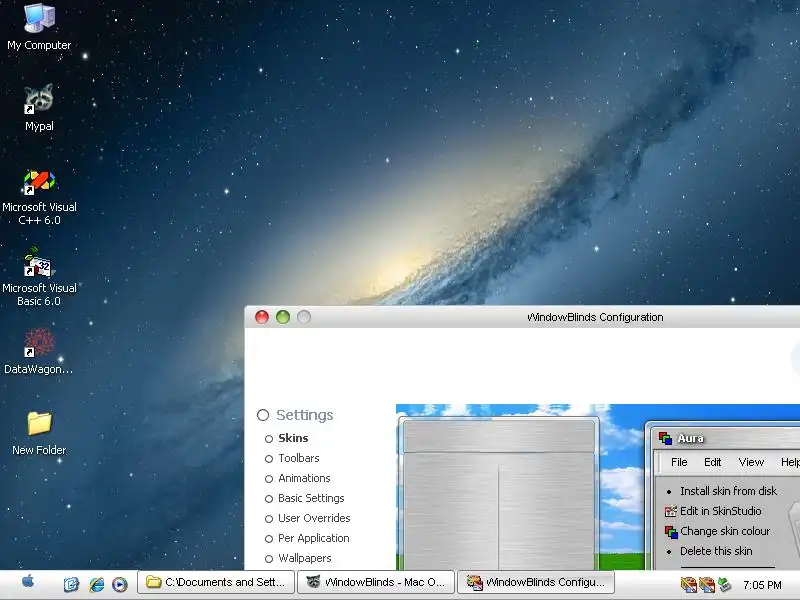Click the Show Desktop quick launch icon
Screen dimensions: 800x600
pyautogui.click(x=71, y=584)
